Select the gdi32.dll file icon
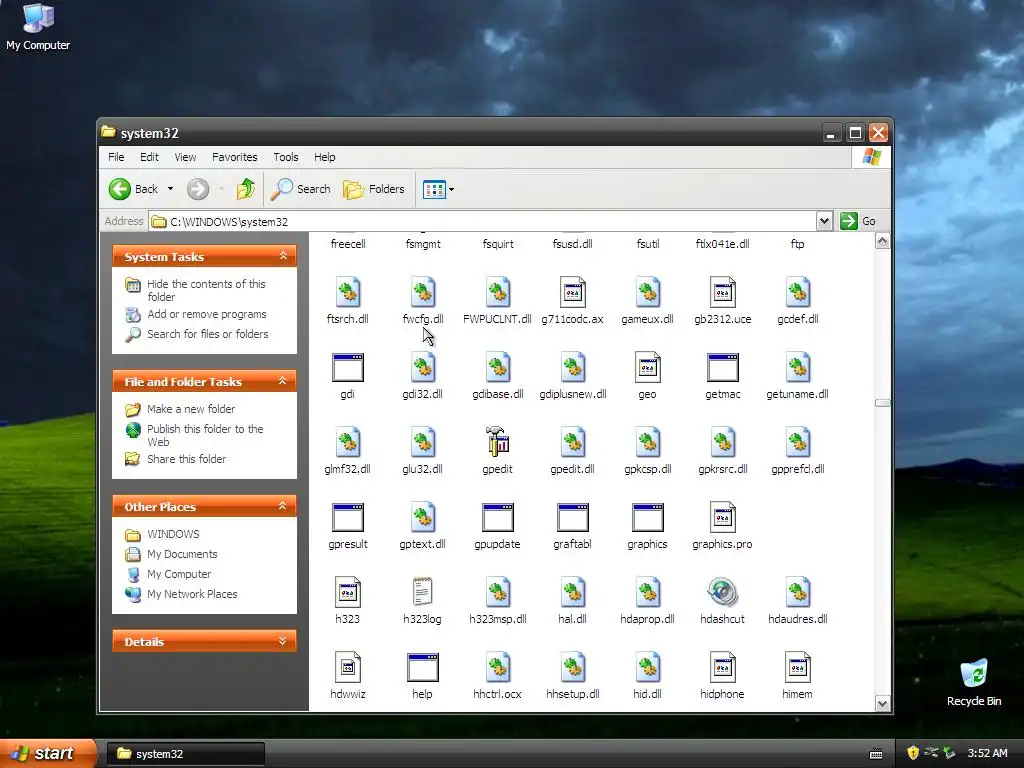The width and height of the screenshot is (1024, 768). pyautogui.click(x=423, y=367)
